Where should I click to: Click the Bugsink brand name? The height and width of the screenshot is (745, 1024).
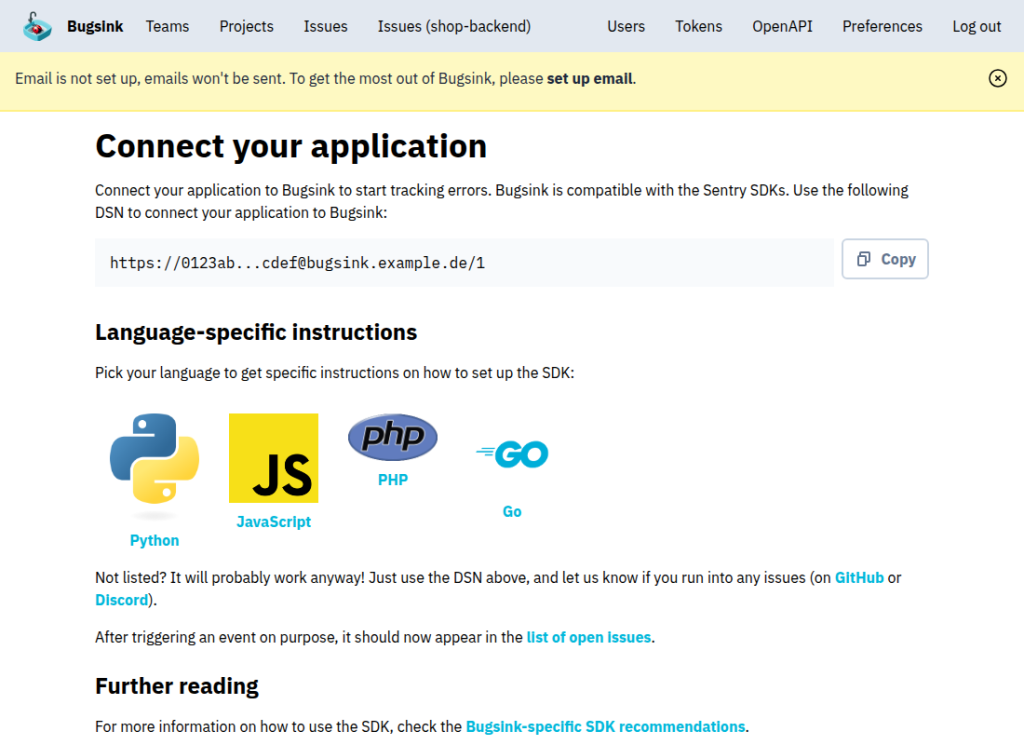[95, 26]
